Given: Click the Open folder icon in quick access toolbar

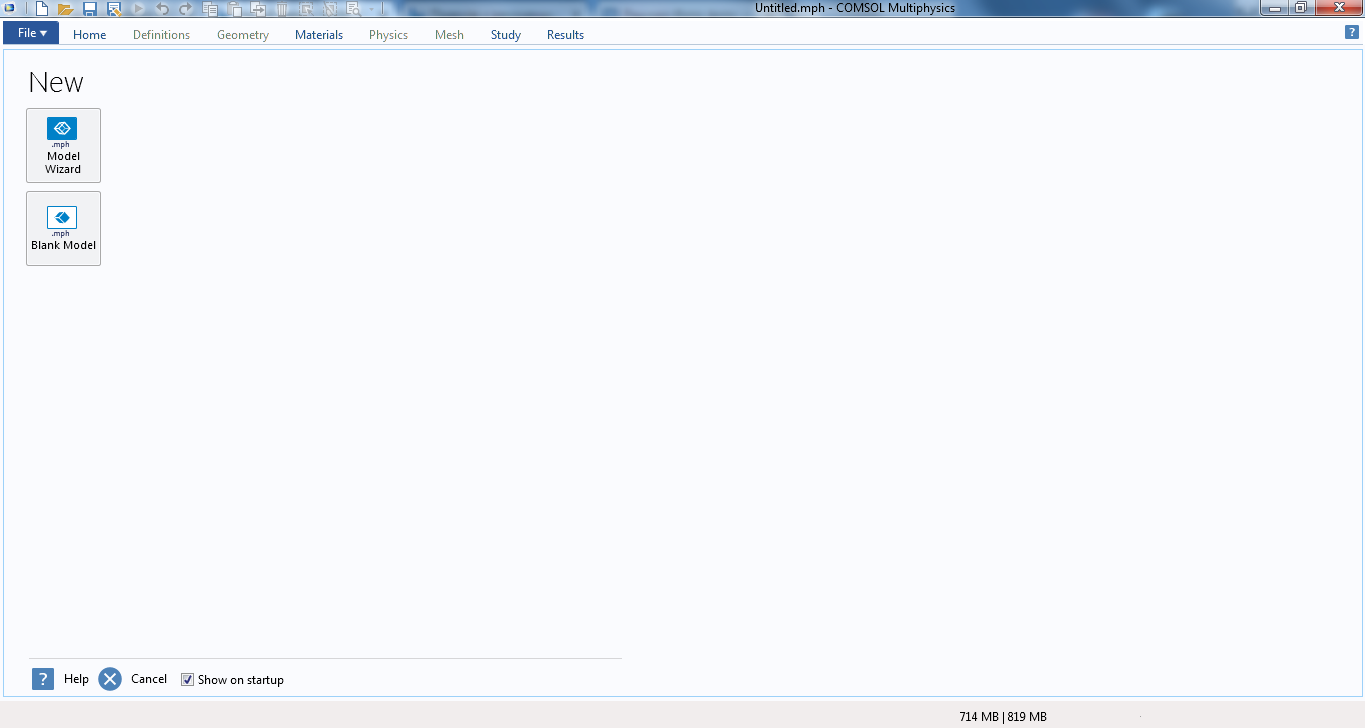Looking at the screenshot, I should click(x=66, y=9).
